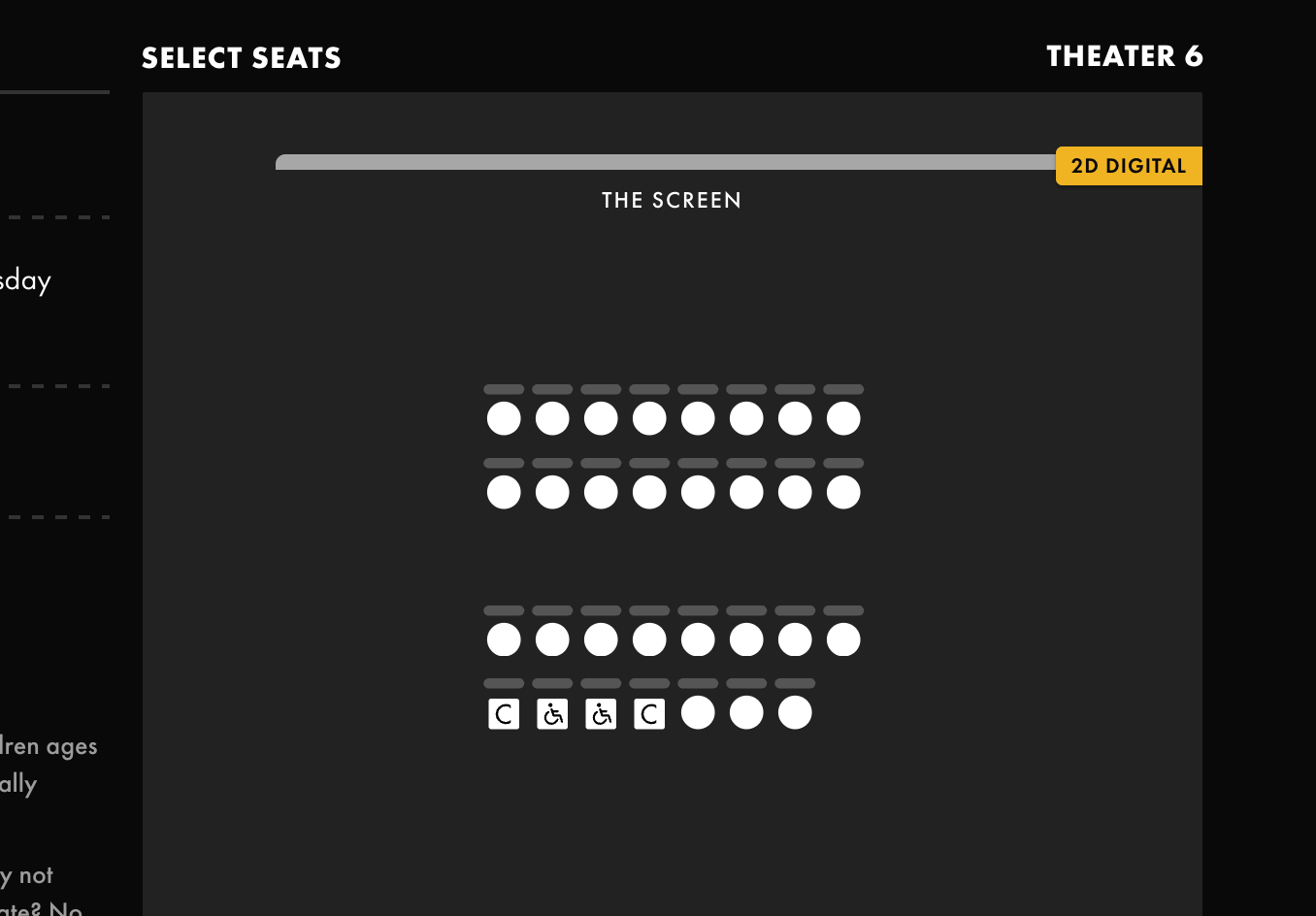The width and height of the screenshot is (1316, 916).
Task: Pick the round seat next to the second companion seat
Action: coord(698,712)
